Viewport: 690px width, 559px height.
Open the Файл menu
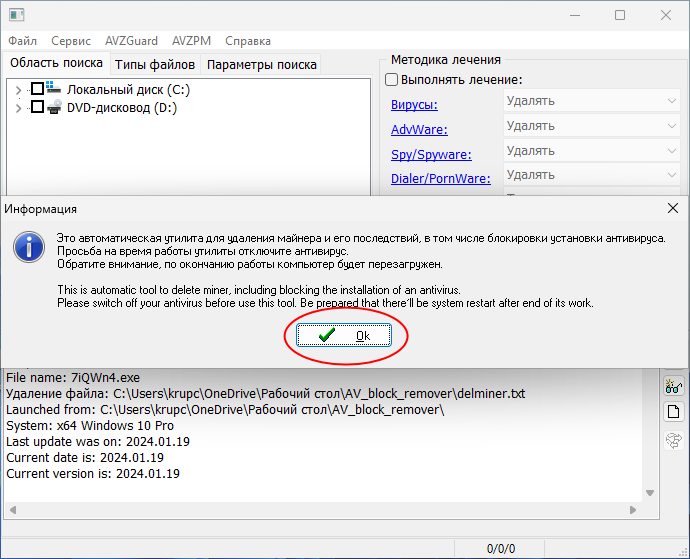22,41
